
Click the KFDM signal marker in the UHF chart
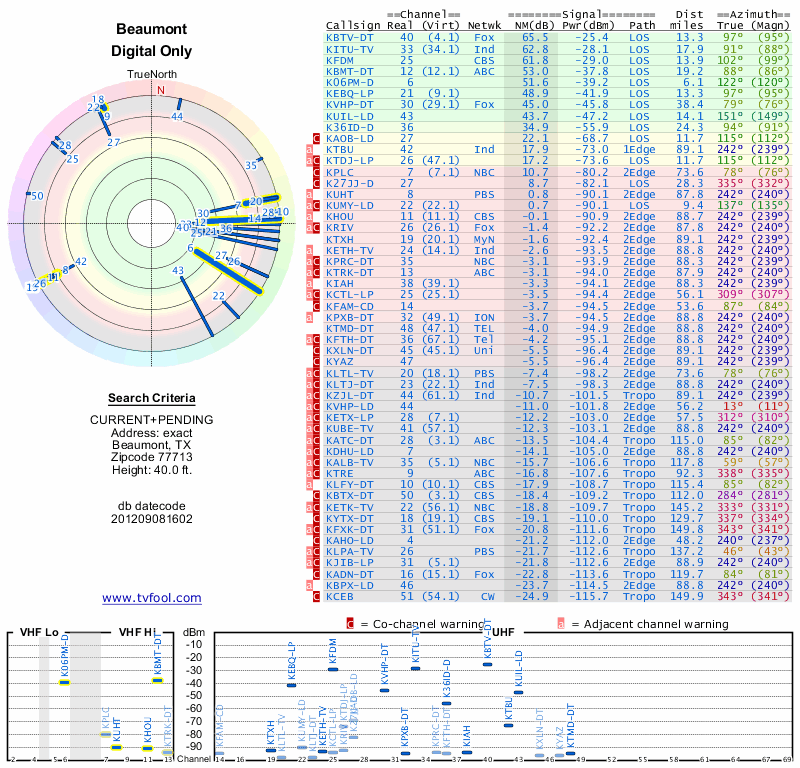(x=333, y=670)
